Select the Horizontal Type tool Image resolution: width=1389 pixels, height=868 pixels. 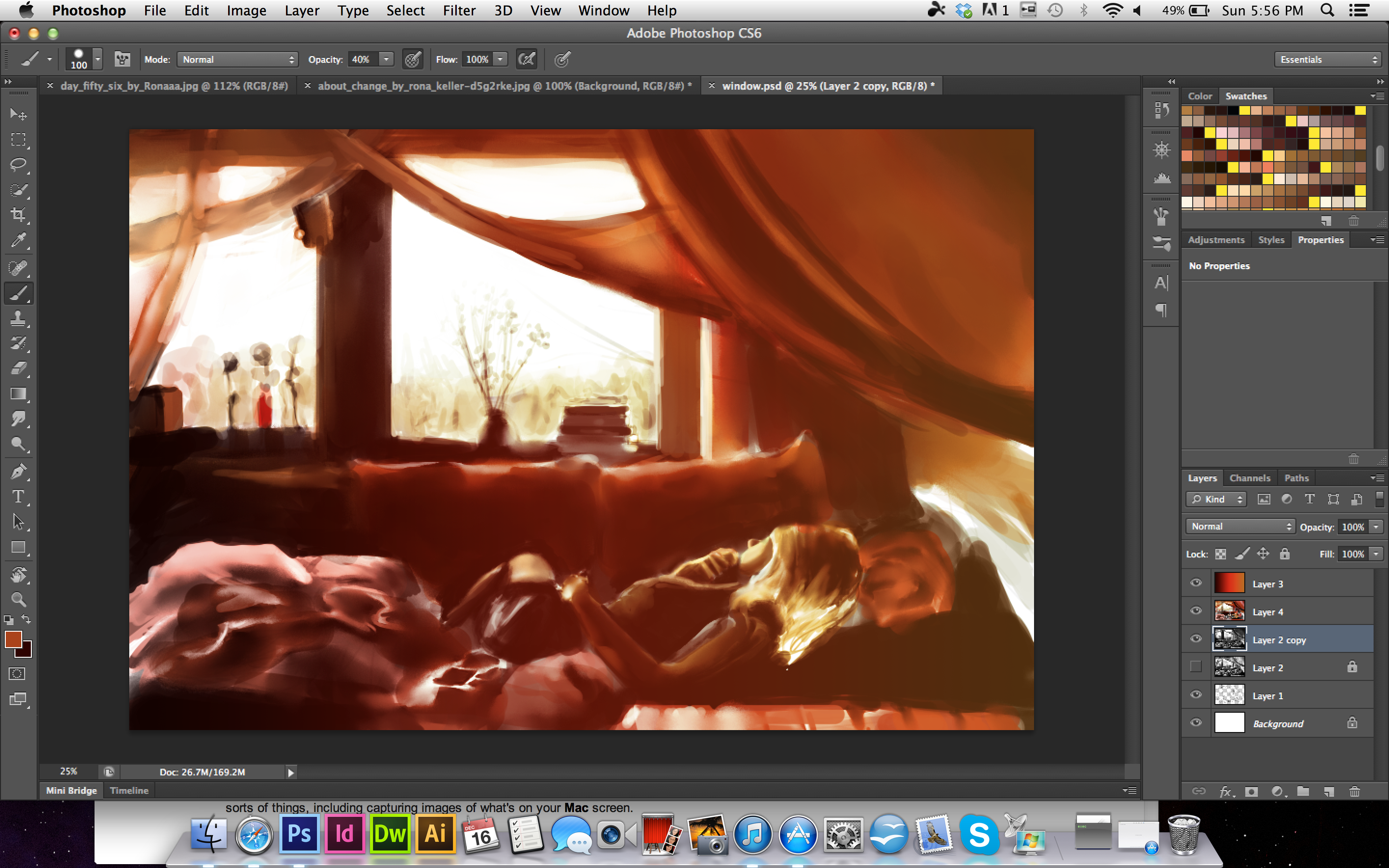18,497
